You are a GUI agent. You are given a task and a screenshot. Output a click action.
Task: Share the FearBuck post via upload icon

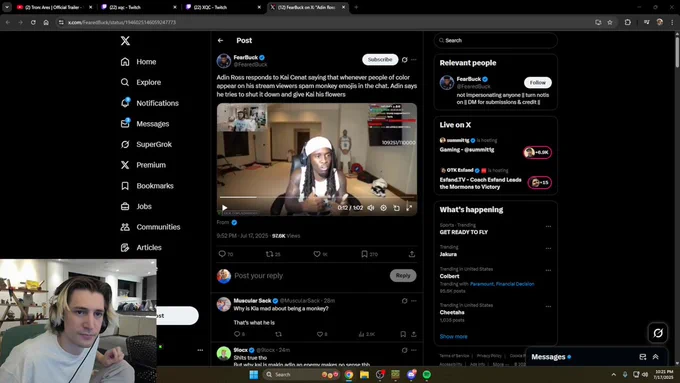pyautogui.click(x=412, y=254)
